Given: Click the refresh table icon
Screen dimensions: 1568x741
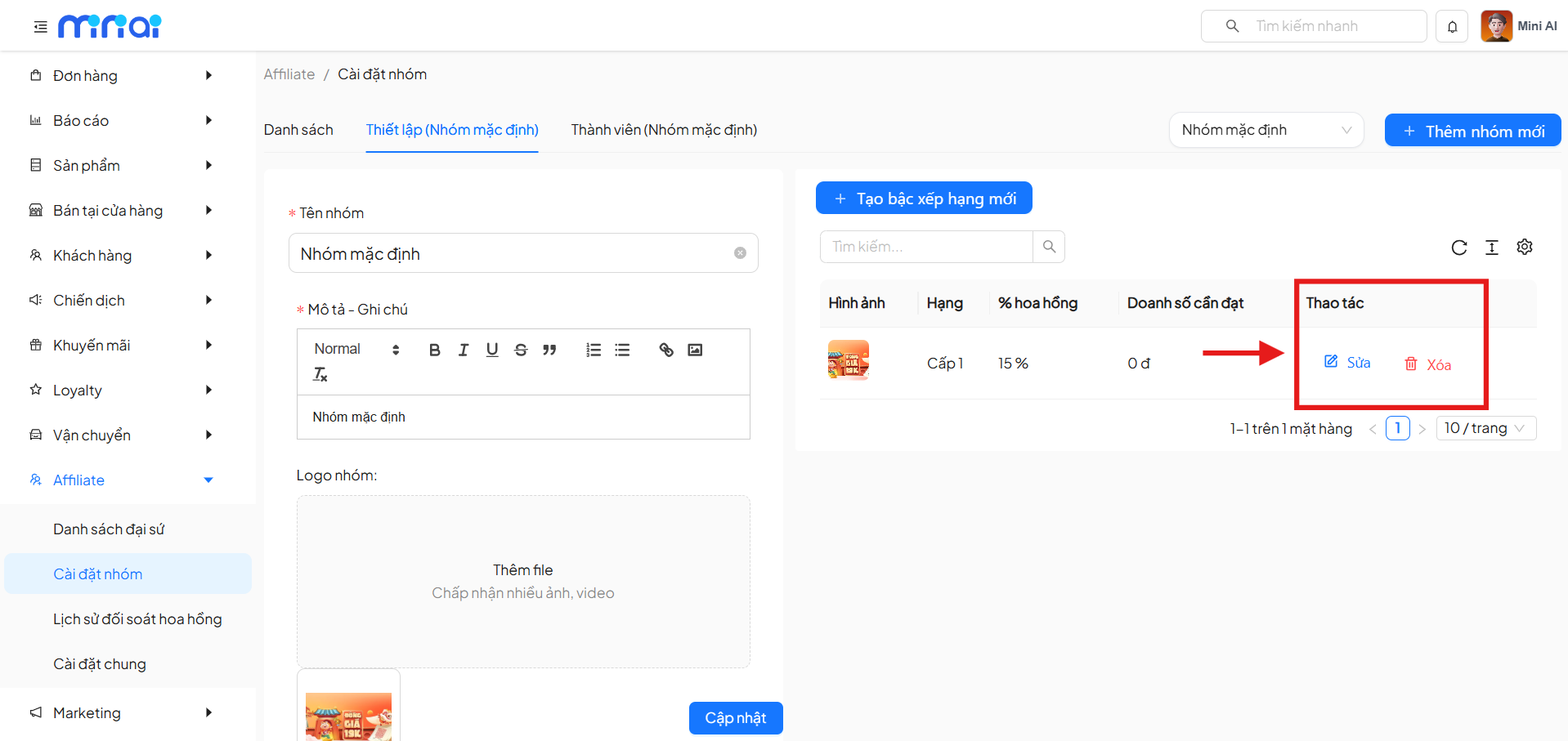Looking at the screenshot, I should coord(1458,248).
